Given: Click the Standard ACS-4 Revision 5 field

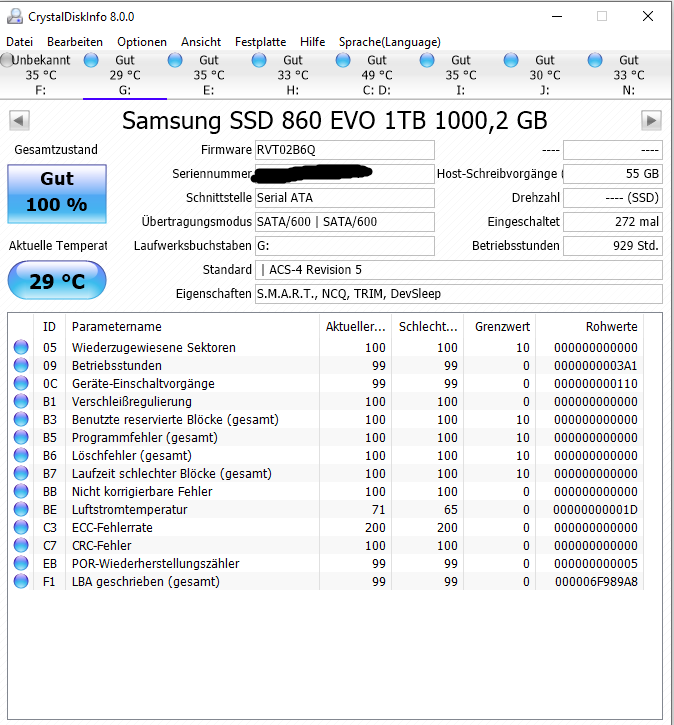Looking at the screenshot, I should point(459,270).
